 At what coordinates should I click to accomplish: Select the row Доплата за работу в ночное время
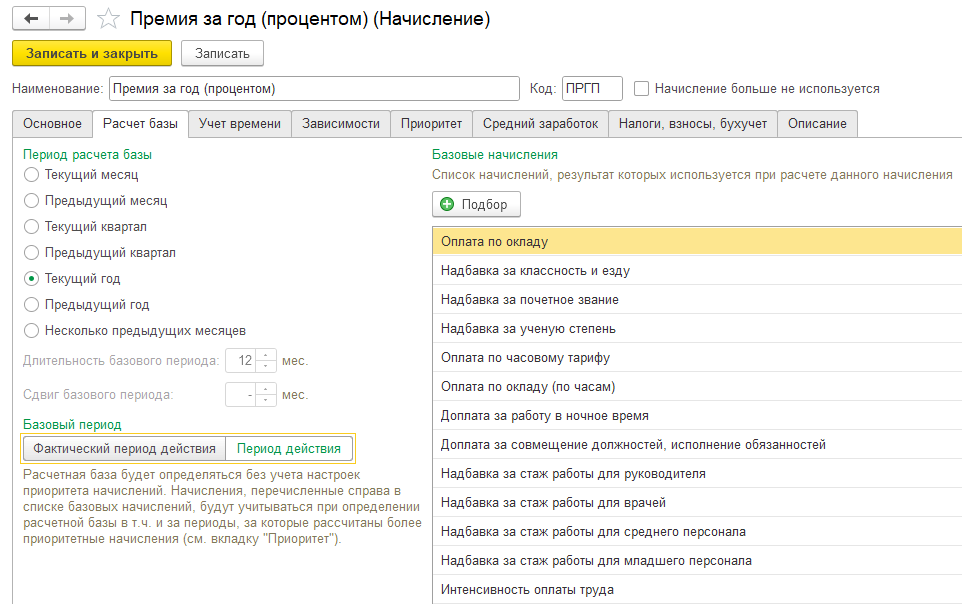[x=697, y=416]
